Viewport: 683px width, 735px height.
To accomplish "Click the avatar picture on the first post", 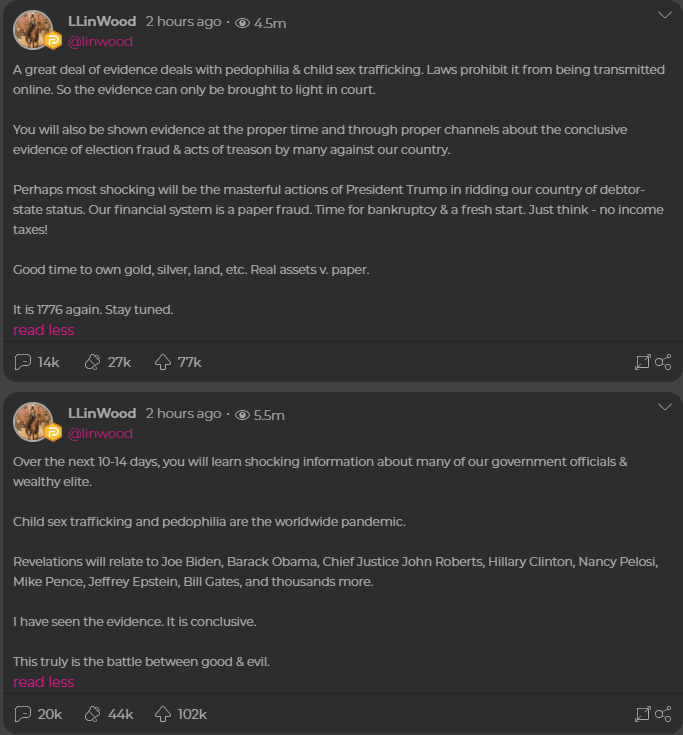I will pyautogui.click(x=33, y=30).
